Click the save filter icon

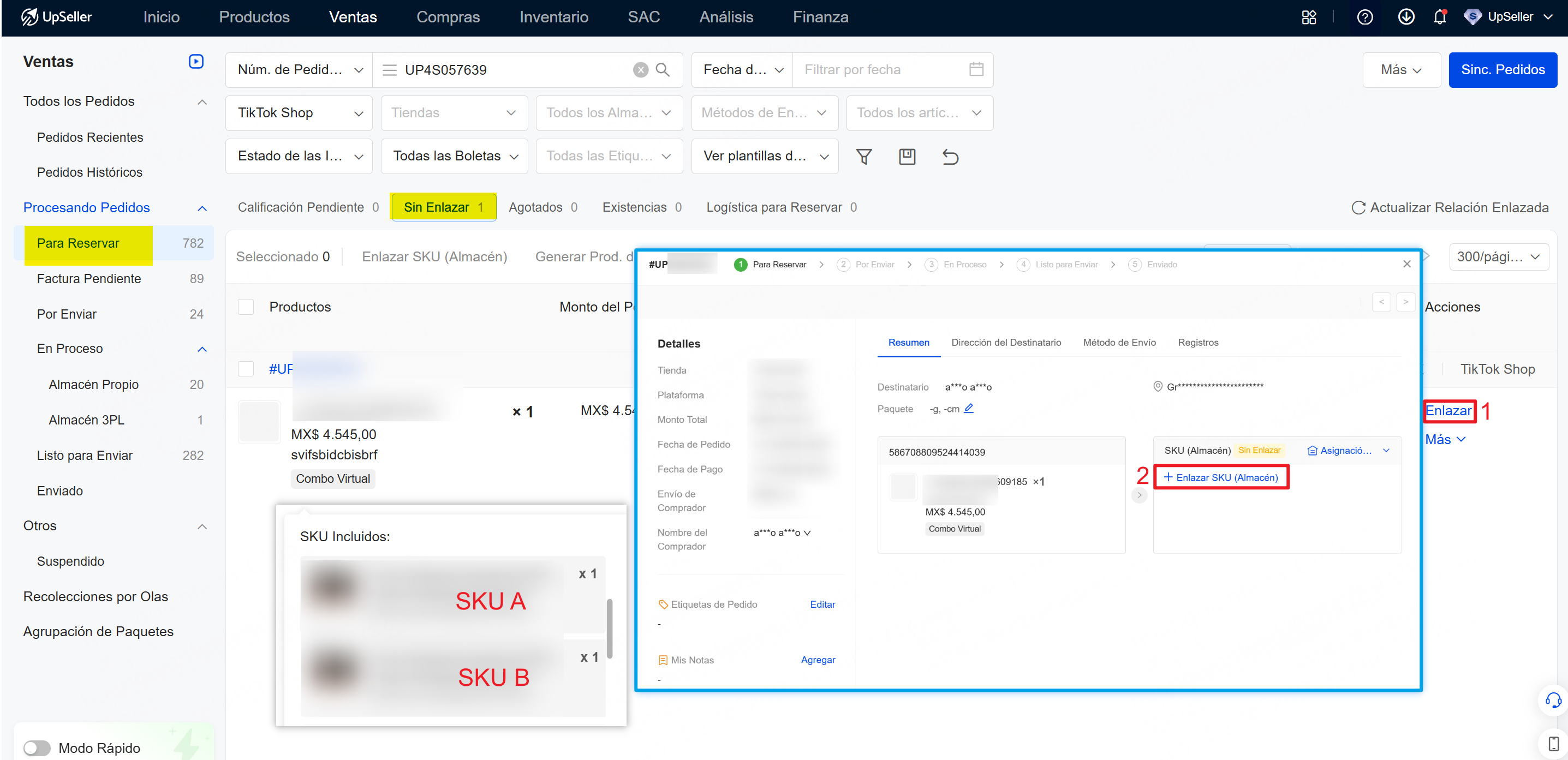coord(907,157)
